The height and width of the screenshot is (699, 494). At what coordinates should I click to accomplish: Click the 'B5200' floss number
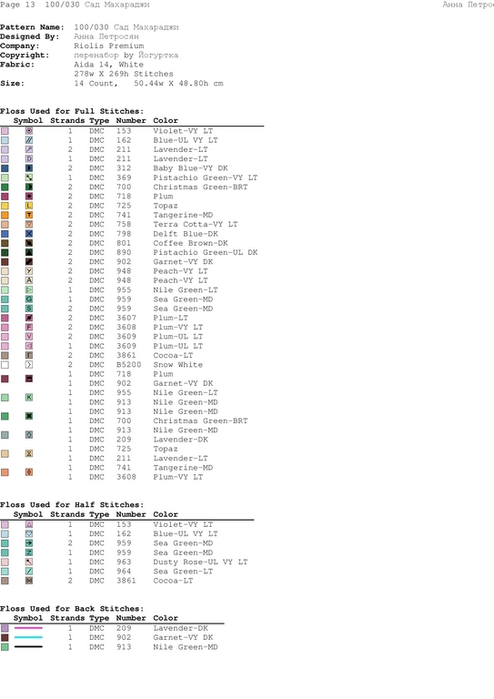coord(129,365)
